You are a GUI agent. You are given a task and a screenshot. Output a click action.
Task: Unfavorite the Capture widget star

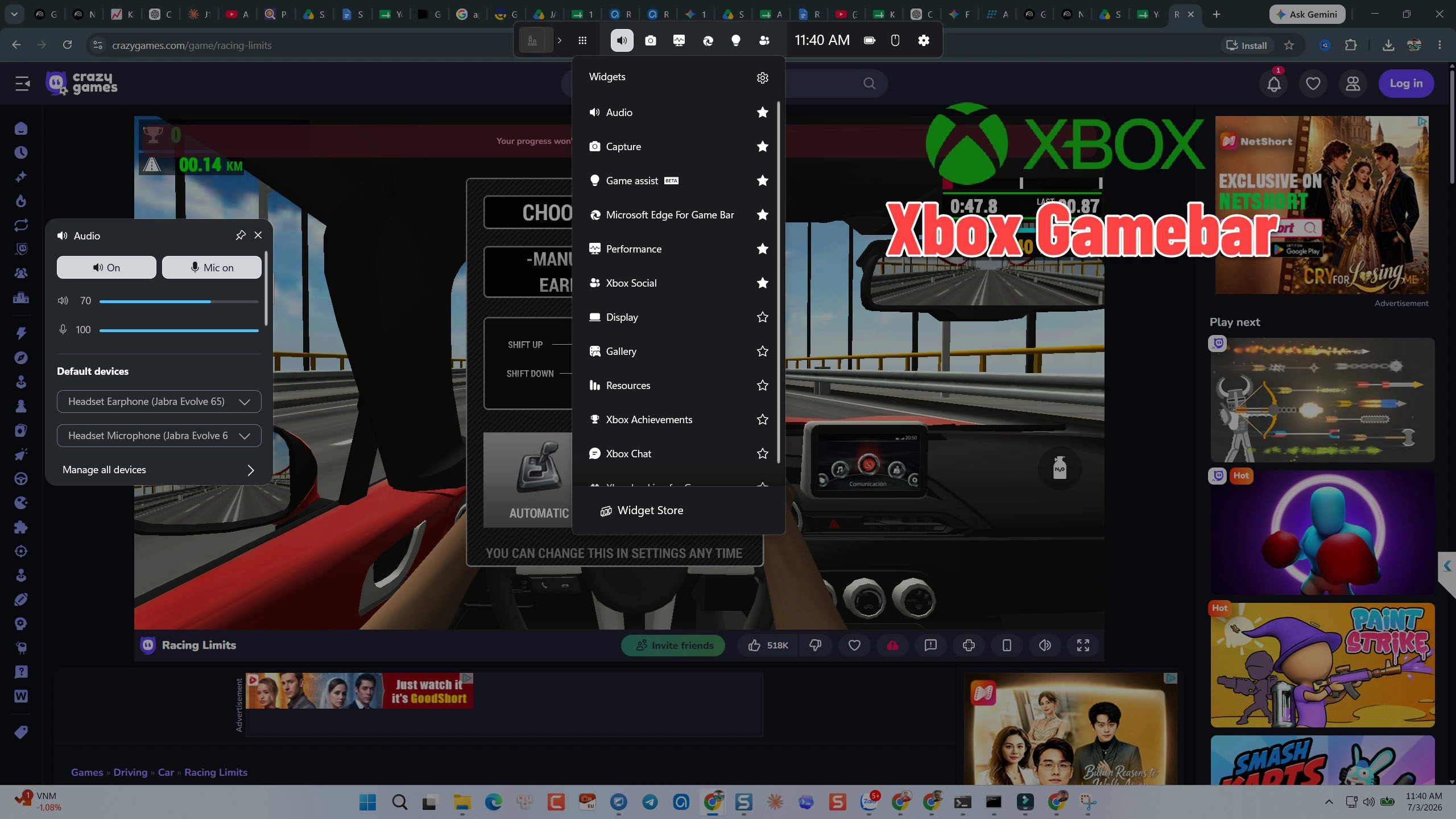[763, 147]
